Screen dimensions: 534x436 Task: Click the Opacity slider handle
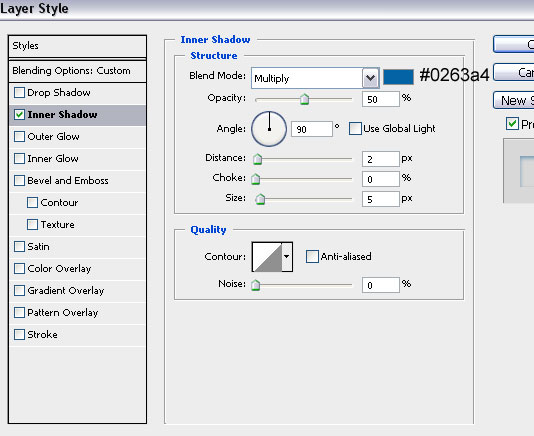coord(304,99)
